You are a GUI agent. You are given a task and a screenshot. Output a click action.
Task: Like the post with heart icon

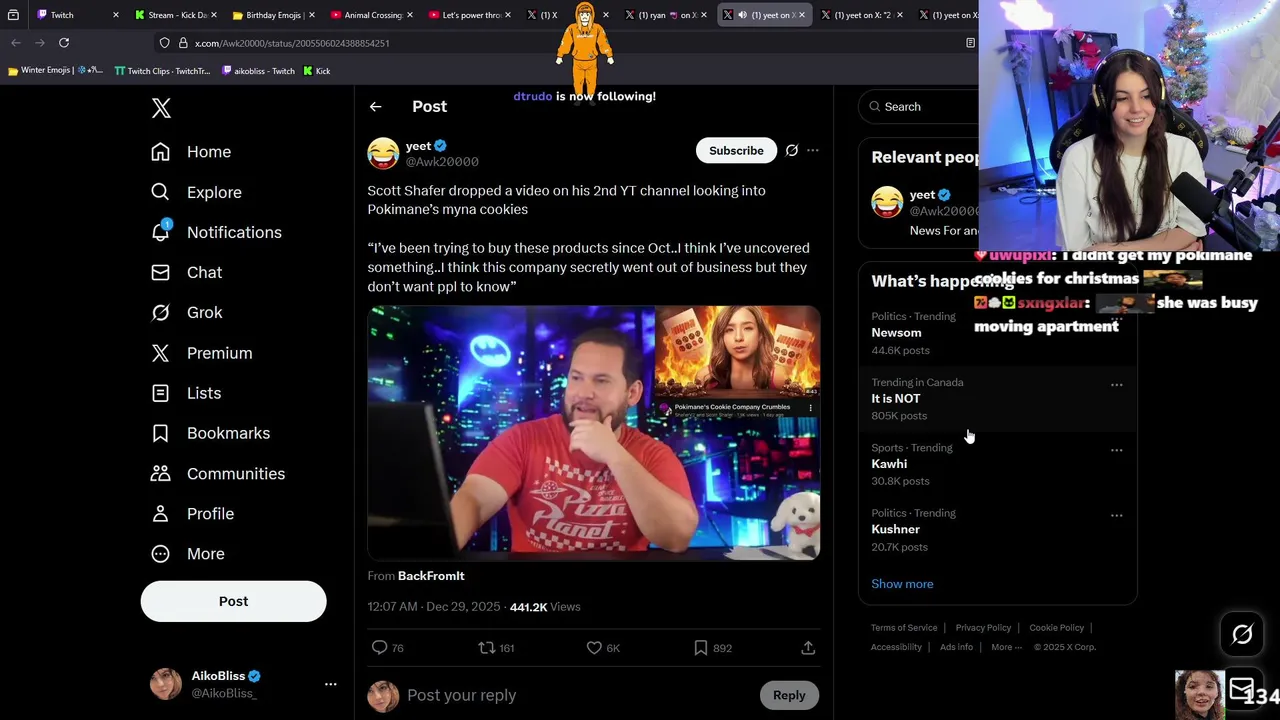(x=594, y=648)
